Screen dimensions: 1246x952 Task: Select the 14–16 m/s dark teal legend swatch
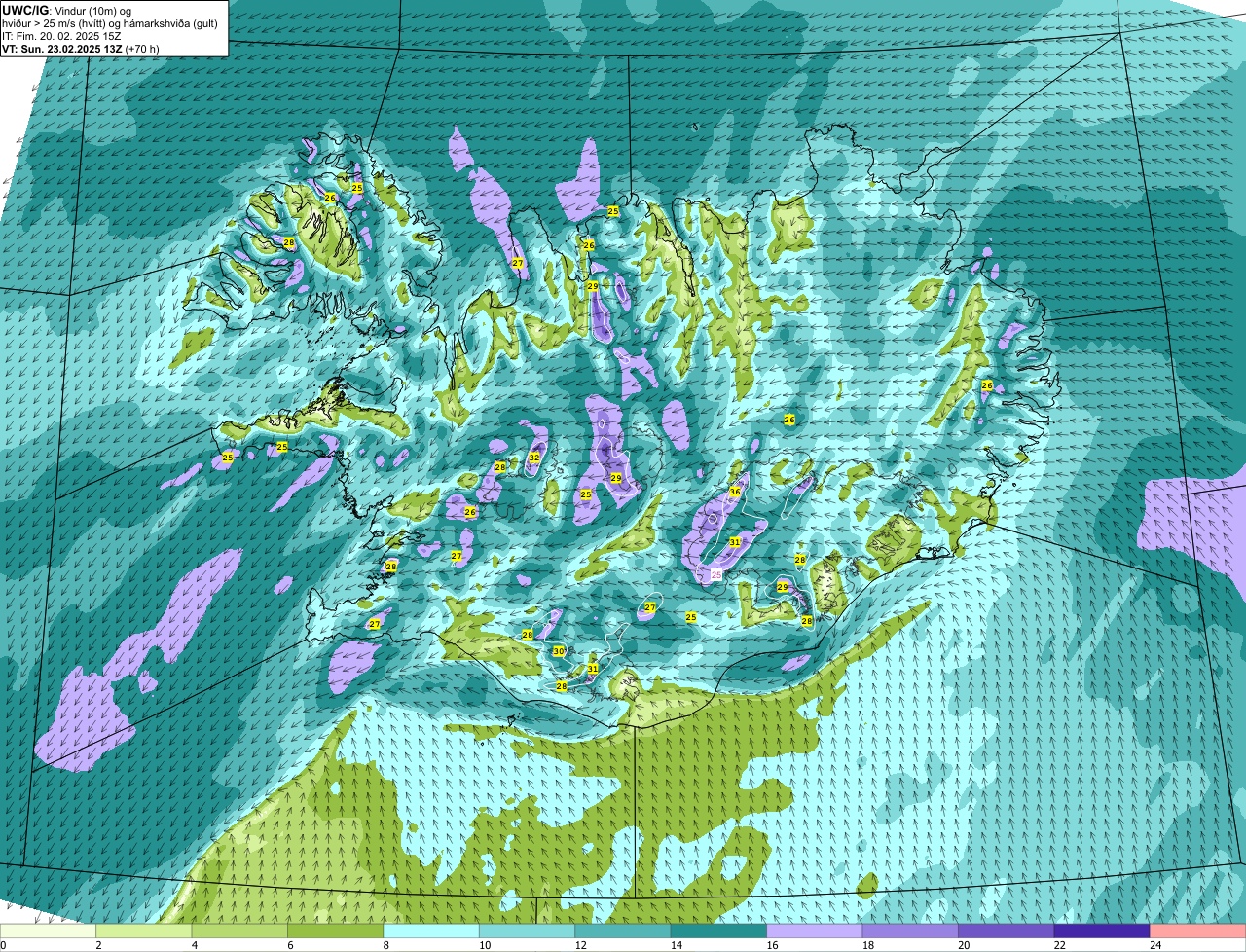click(719, 931)
